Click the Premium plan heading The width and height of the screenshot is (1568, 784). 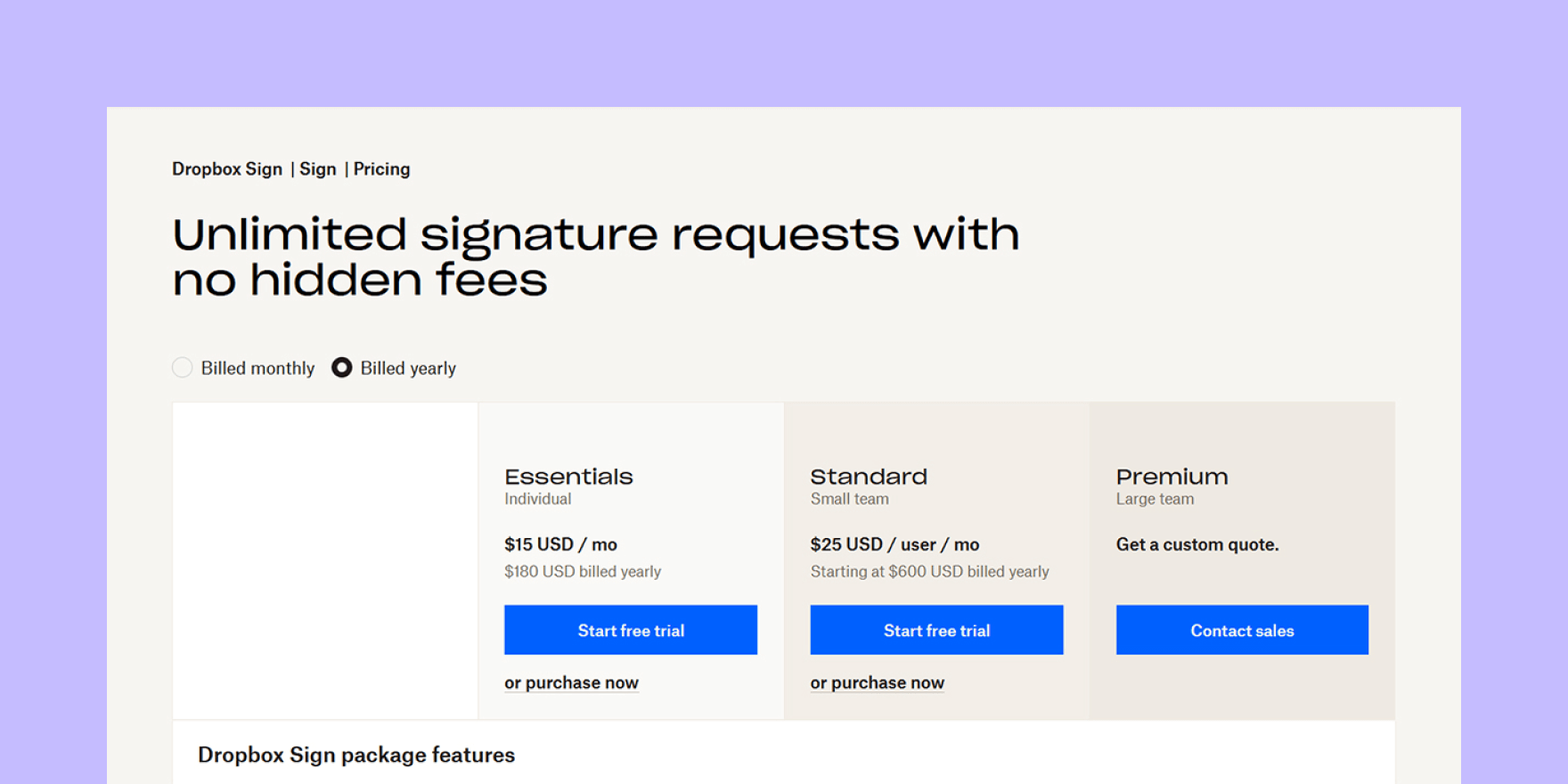pyautogui.click(x=1172, y=477)
